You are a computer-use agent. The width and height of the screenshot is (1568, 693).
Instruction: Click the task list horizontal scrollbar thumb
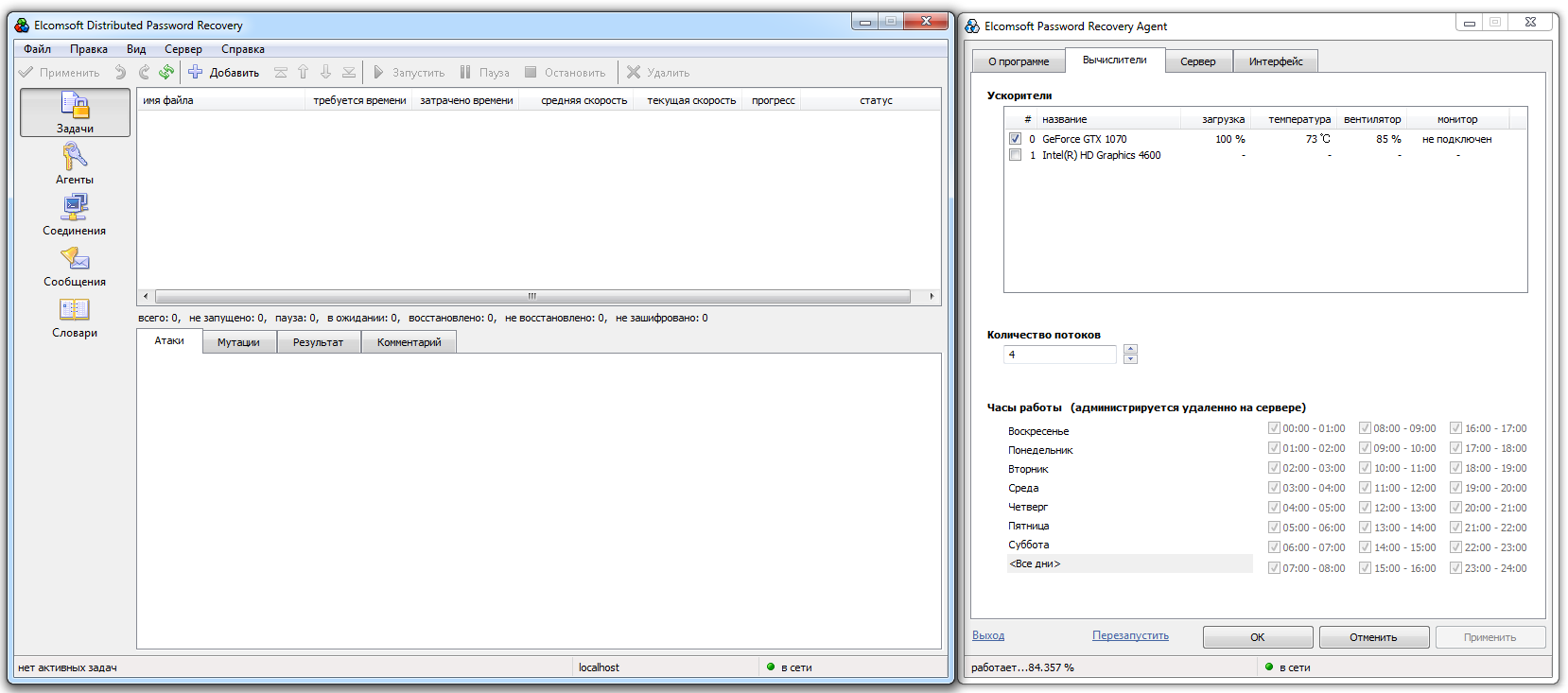tap(532, 296)
